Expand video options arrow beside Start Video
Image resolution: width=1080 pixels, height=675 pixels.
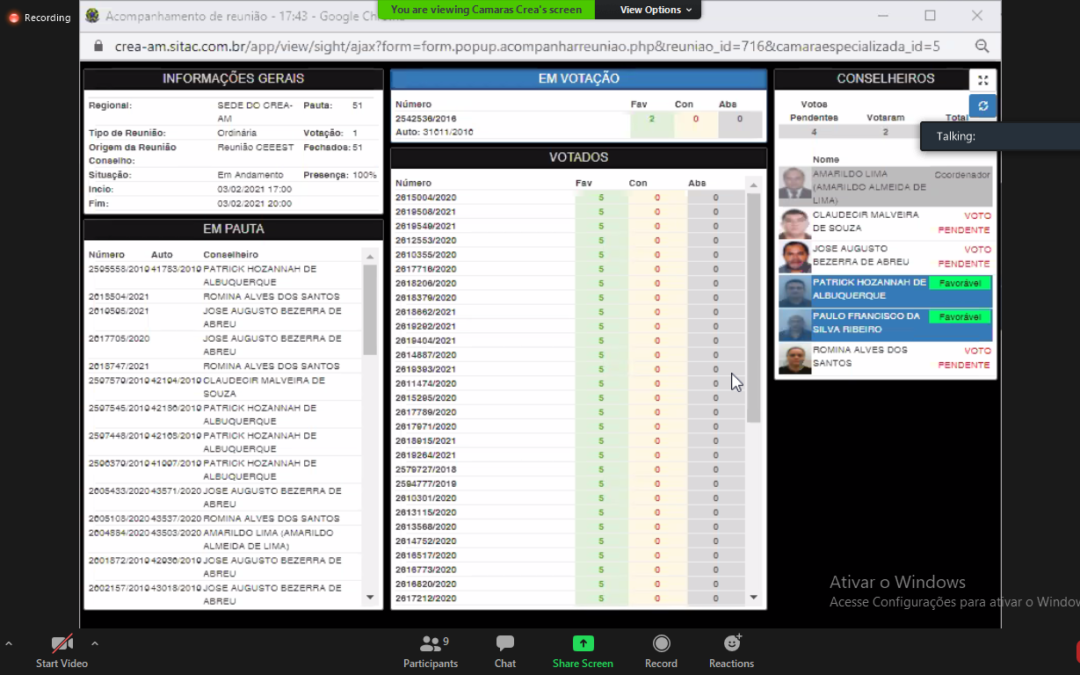95,644
